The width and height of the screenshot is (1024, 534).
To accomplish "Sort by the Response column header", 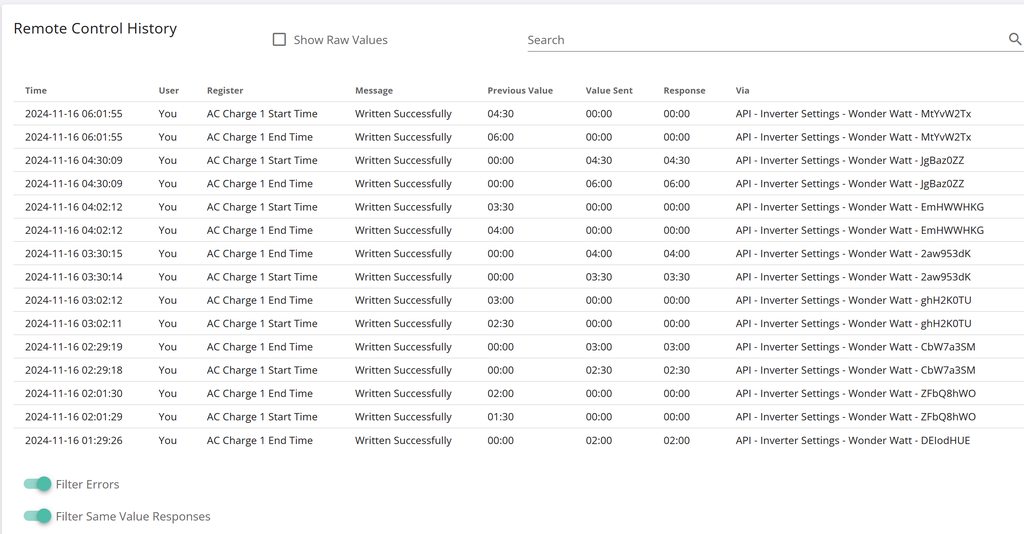I will [x=684, y=91].
